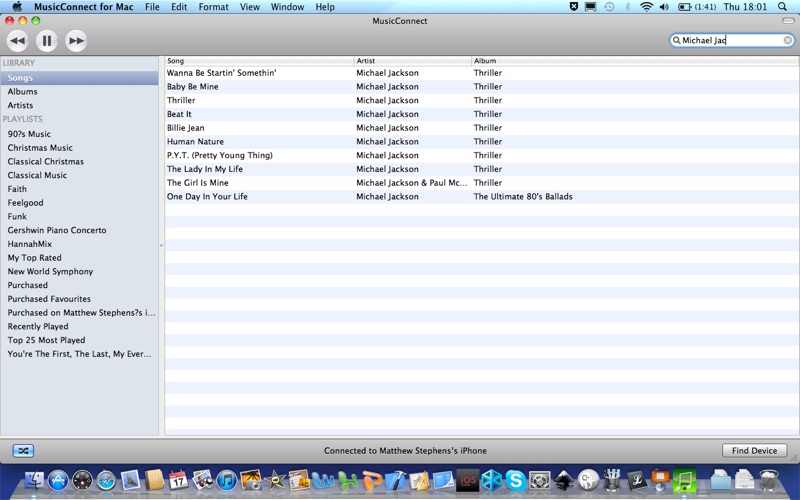Select the song One Day In Your Life
Viewport: 800px width, 500px height.
482,196
